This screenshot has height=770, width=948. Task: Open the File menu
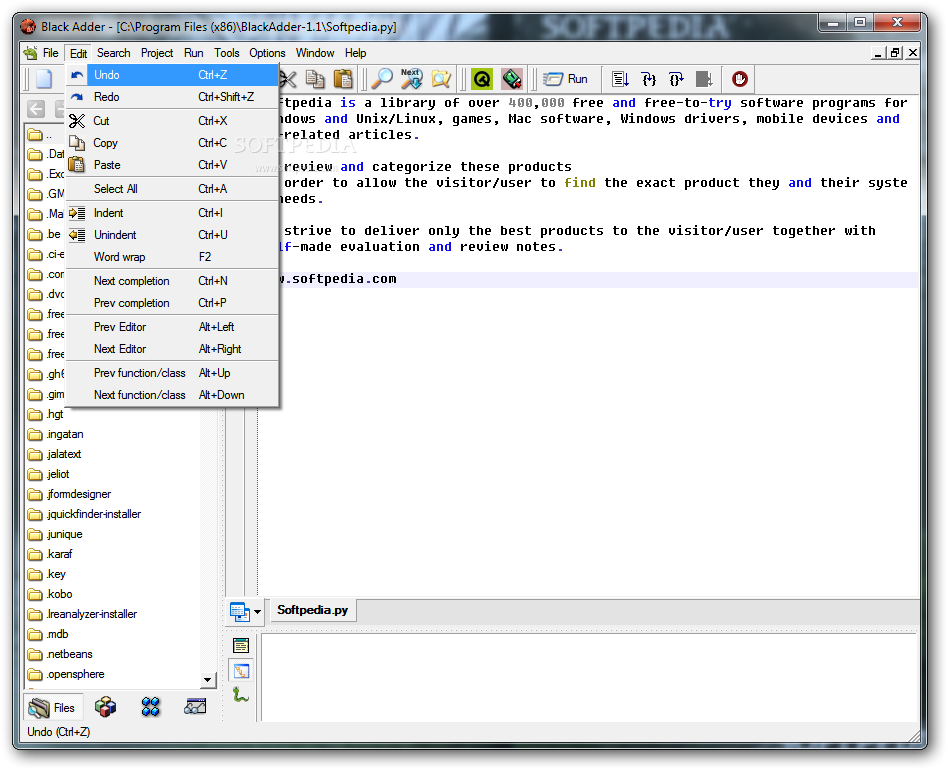[x=50, y=53]
